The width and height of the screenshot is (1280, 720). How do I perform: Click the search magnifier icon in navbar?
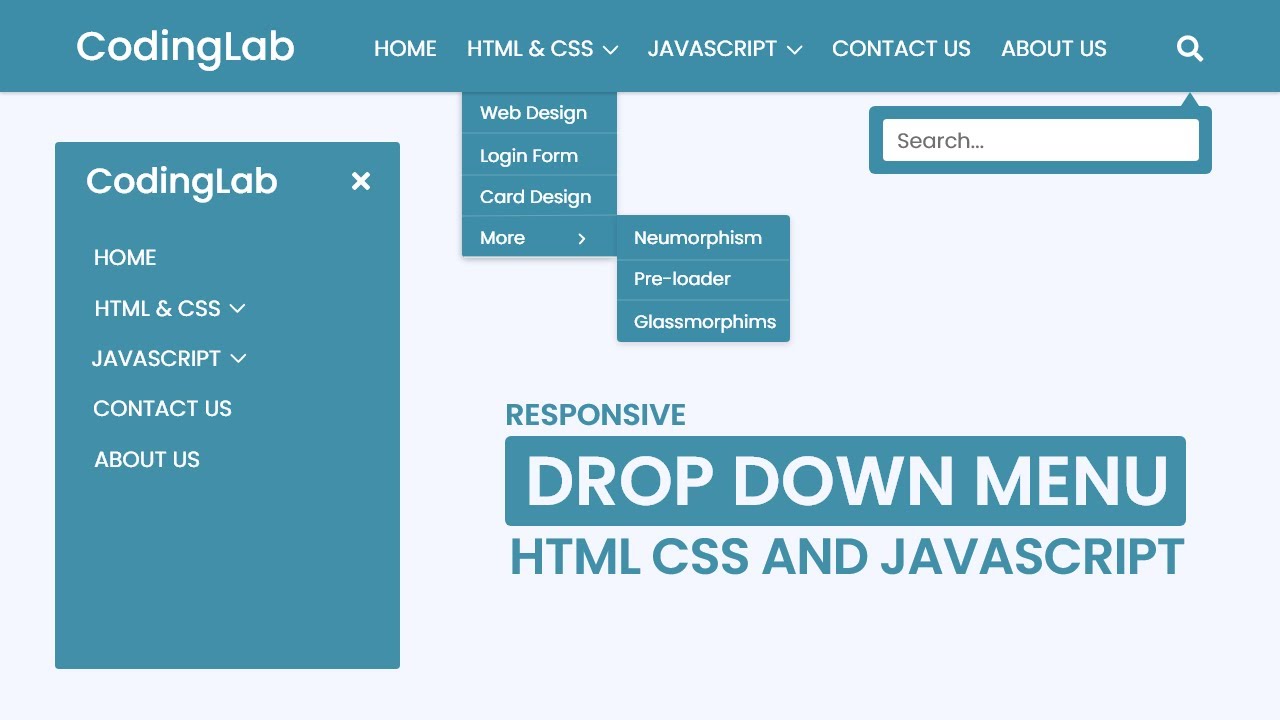(x=1190, y=48)
